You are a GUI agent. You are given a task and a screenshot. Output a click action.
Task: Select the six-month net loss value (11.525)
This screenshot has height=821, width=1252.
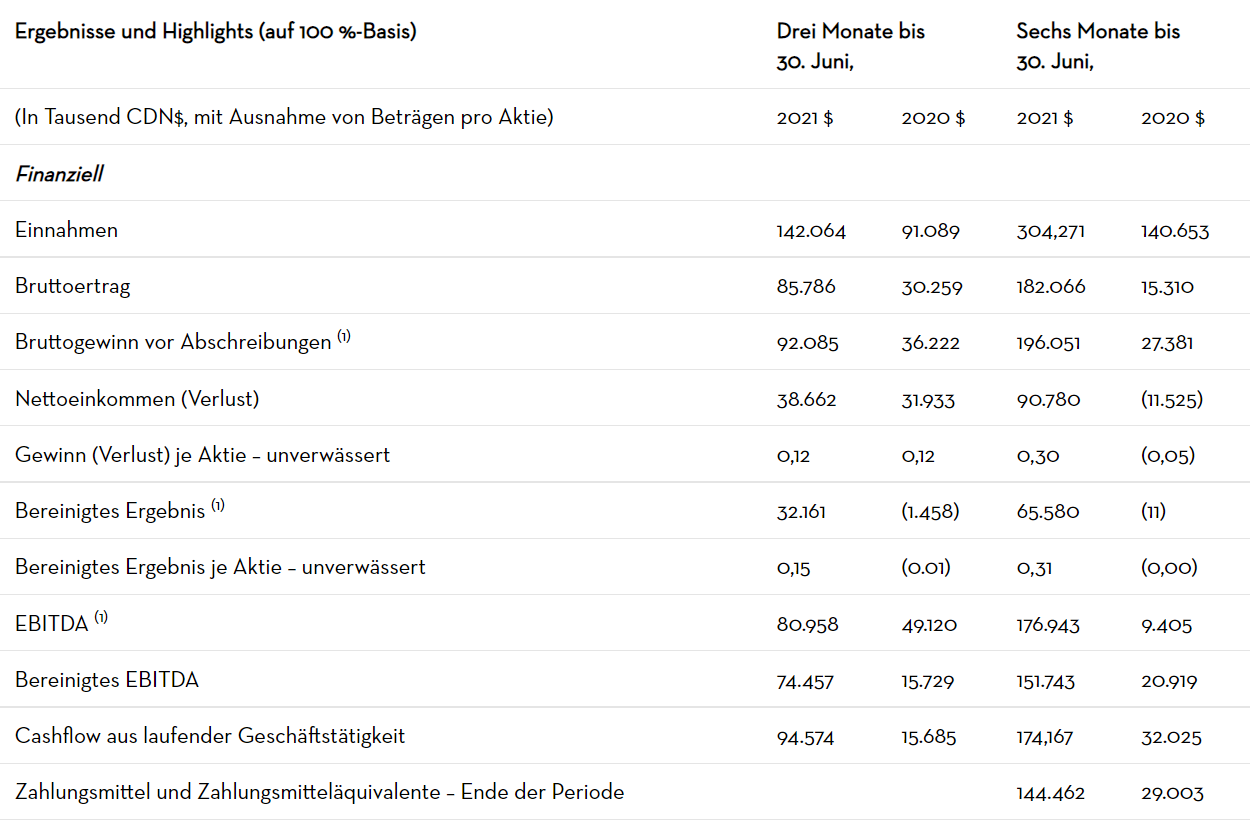tap(1171, 399)
